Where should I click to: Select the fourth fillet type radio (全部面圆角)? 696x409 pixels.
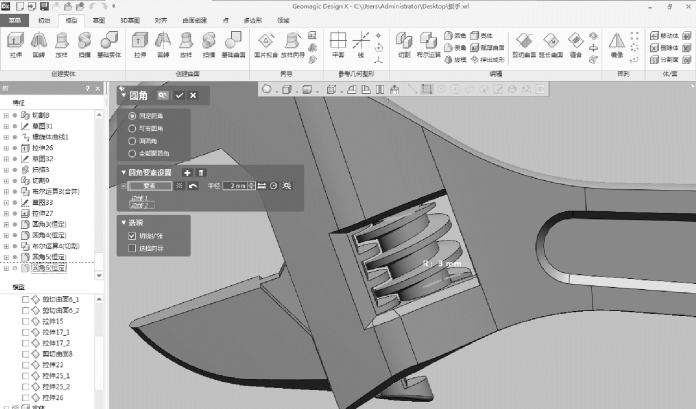[132, 153]
